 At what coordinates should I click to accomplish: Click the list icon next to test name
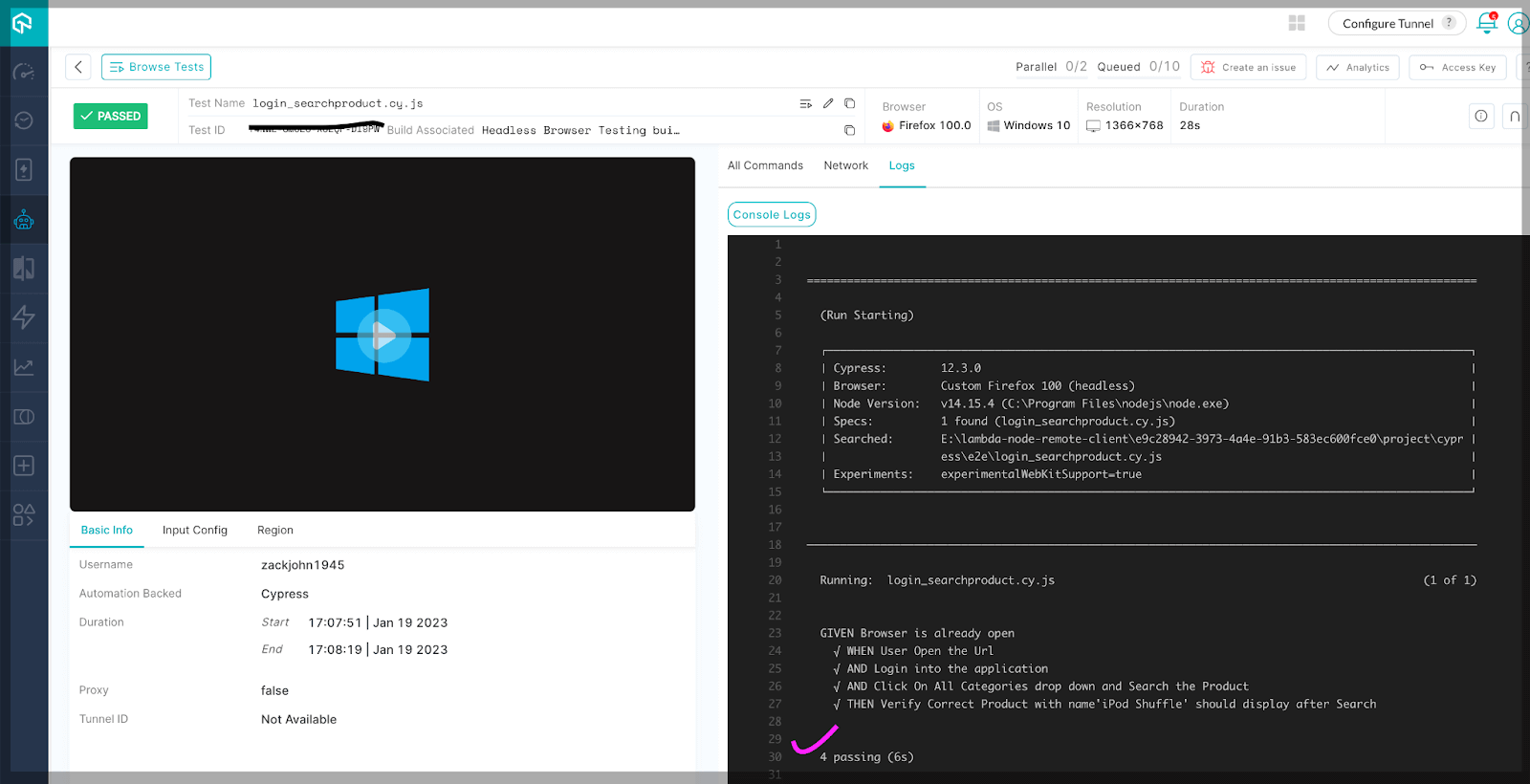pos(805,103)
